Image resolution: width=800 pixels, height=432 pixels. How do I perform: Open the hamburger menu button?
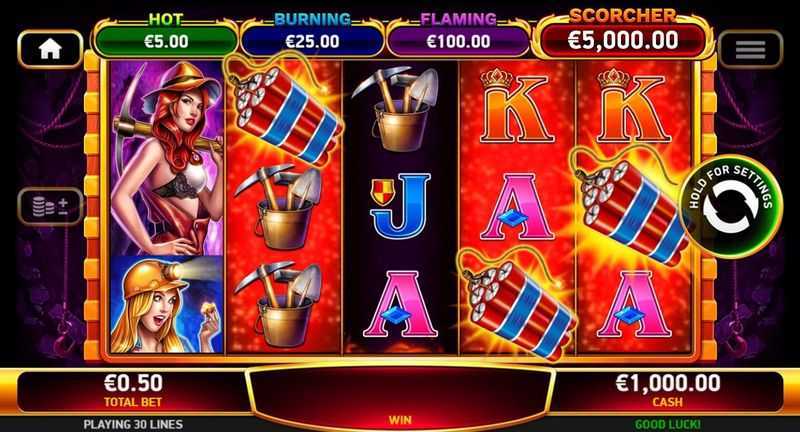coord(750,49)
